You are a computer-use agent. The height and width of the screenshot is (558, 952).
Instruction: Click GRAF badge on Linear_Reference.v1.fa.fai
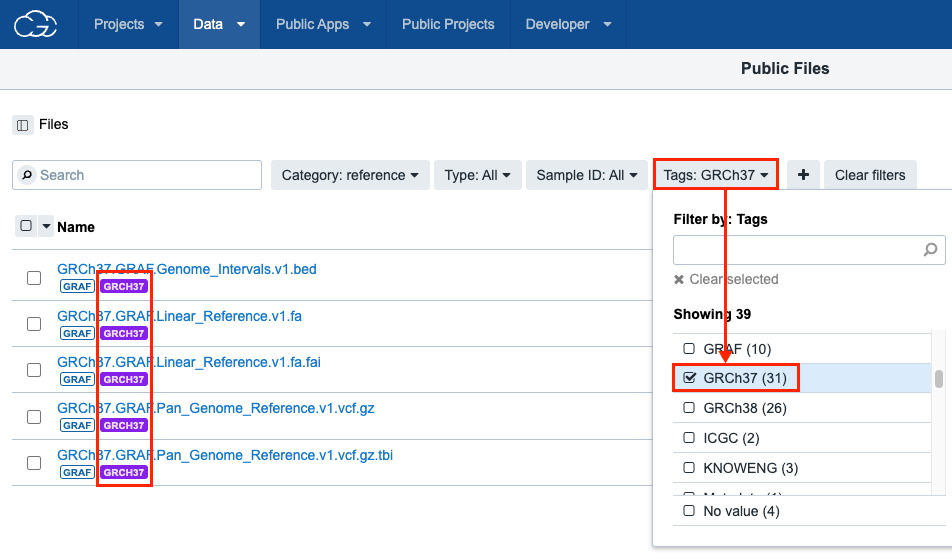coord(77,379)
